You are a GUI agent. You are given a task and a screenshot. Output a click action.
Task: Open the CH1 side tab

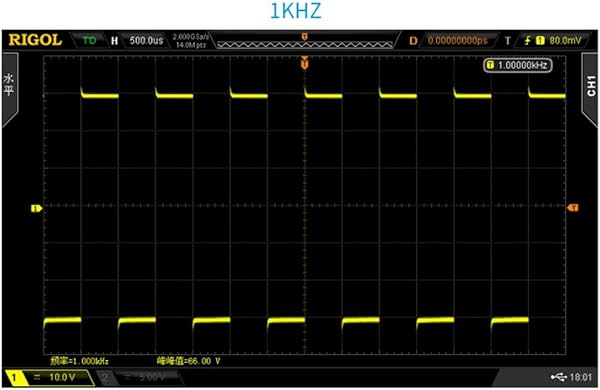click(590, 89)
